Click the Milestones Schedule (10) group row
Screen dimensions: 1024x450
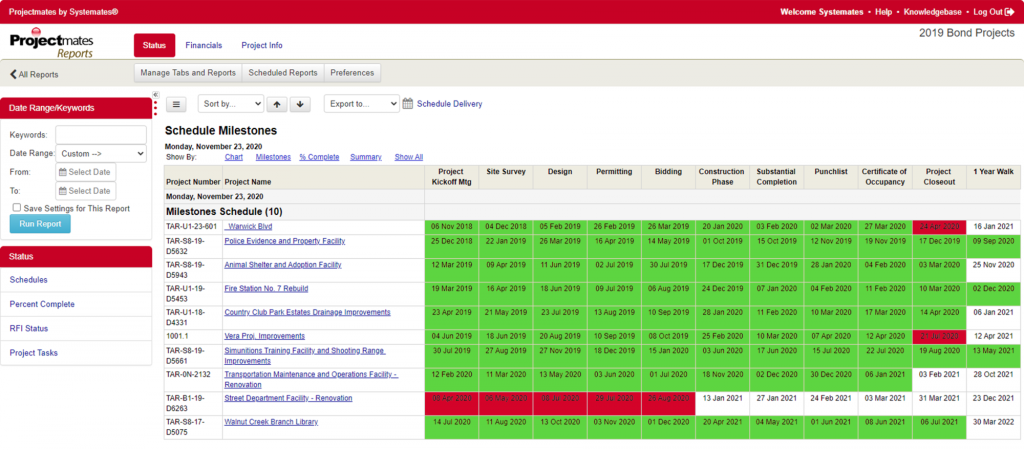pyautogui.click(x=294, y=212)
